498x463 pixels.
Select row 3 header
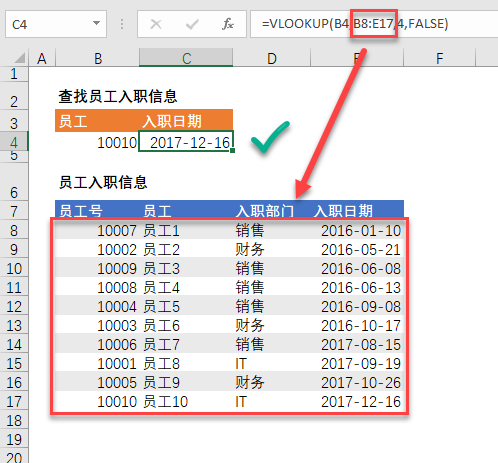[14, 121]
